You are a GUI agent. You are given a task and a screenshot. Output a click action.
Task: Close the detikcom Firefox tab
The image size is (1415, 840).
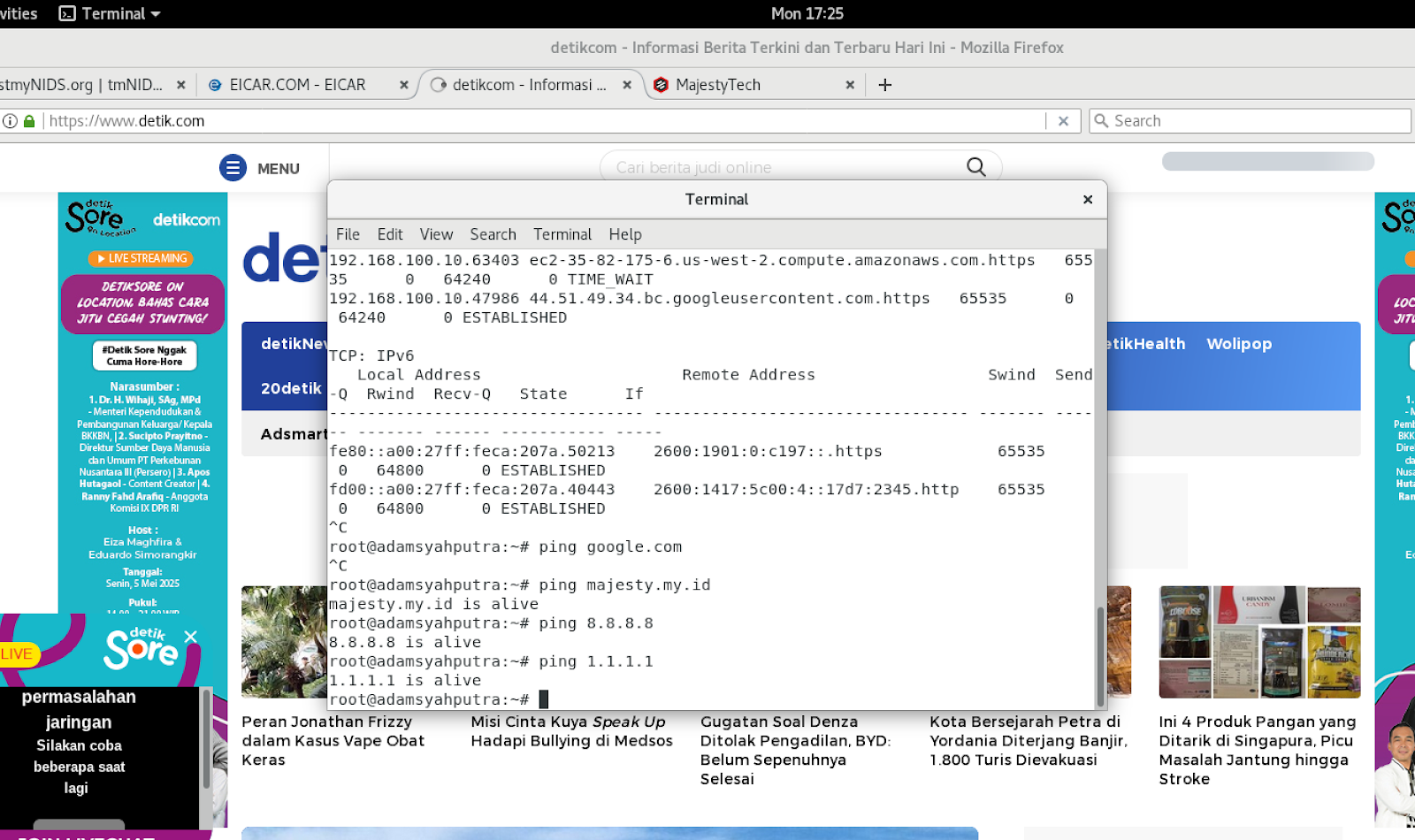click(627, 85)
